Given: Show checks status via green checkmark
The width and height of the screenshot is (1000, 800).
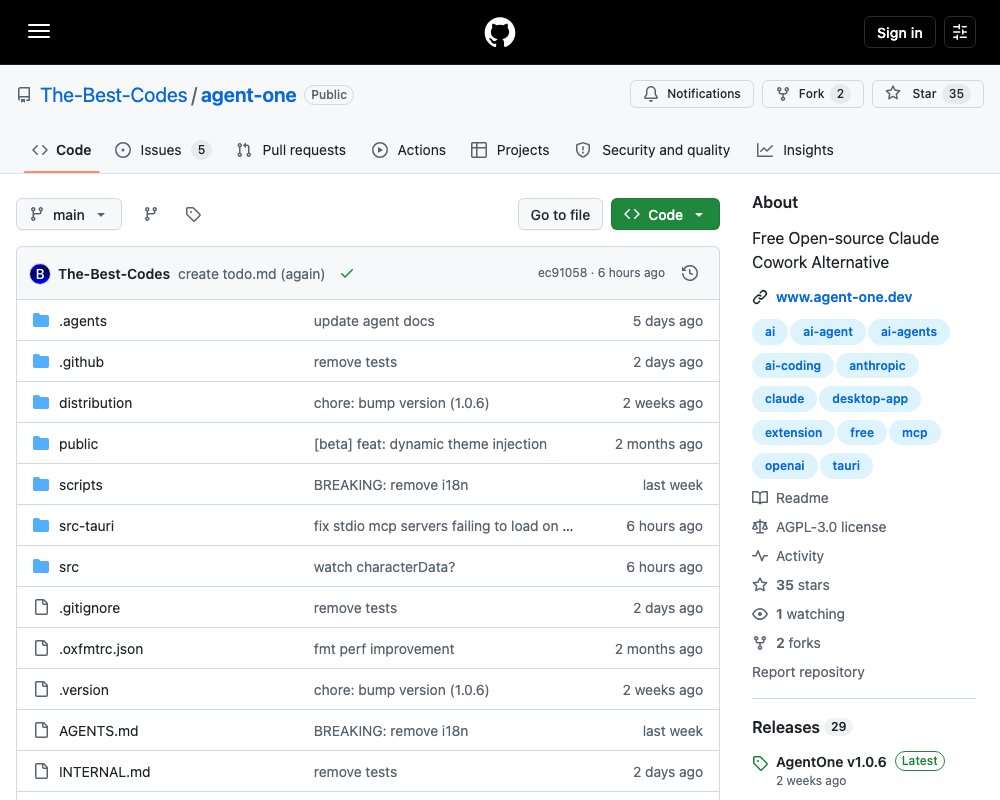Looking at the screenshot, I should 347,274.
